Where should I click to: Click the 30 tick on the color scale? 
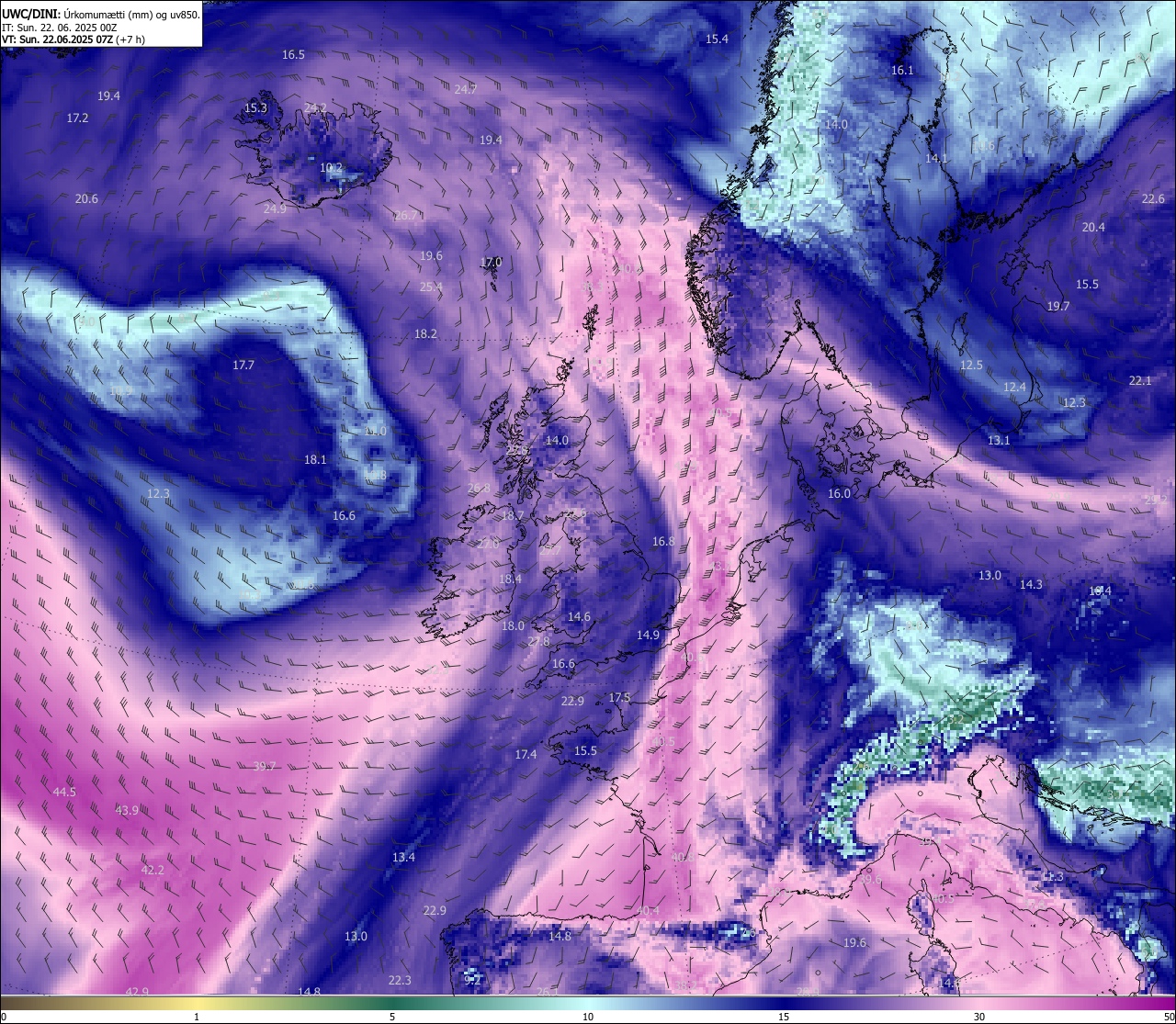click(x=979, y=1017)
